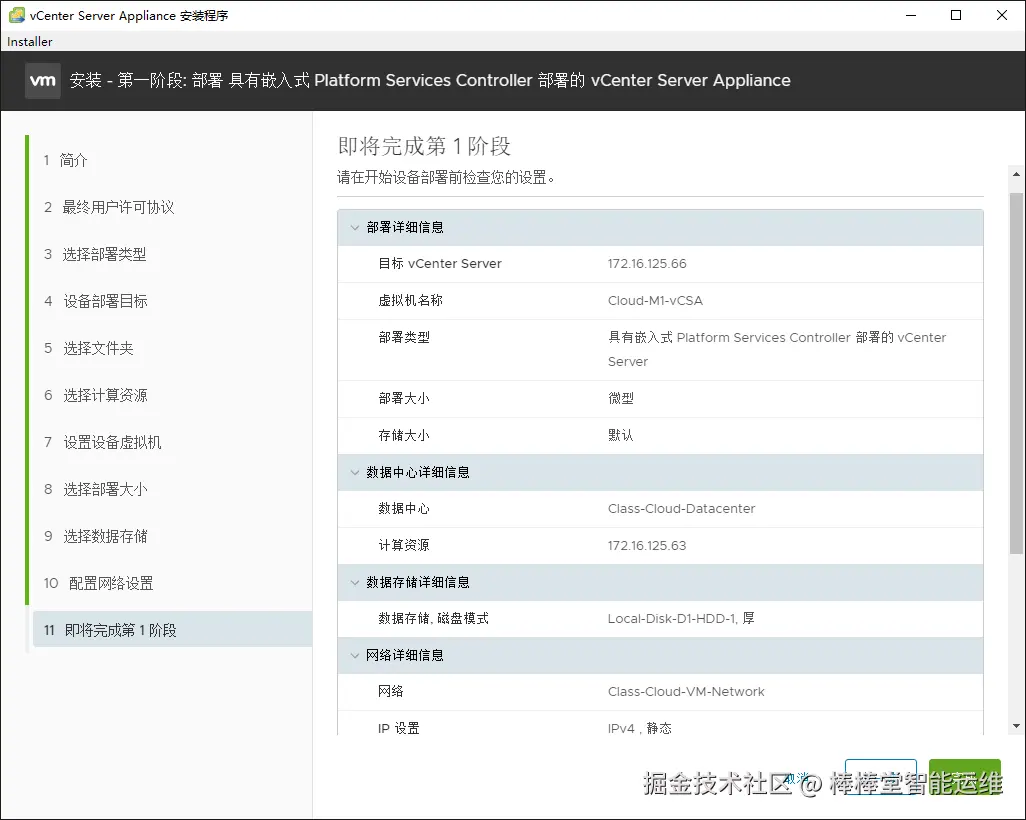Click the 取消 cancel link
Viewport: 1026px width, 820px height.
tap(798, 777)
